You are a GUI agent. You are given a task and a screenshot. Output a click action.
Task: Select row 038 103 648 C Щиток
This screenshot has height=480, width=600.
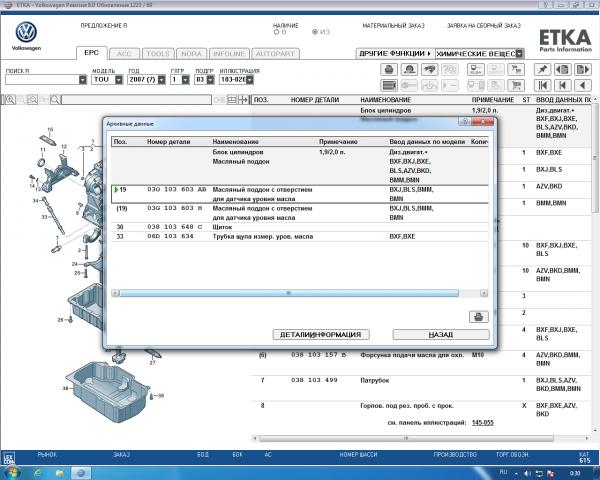300,227
